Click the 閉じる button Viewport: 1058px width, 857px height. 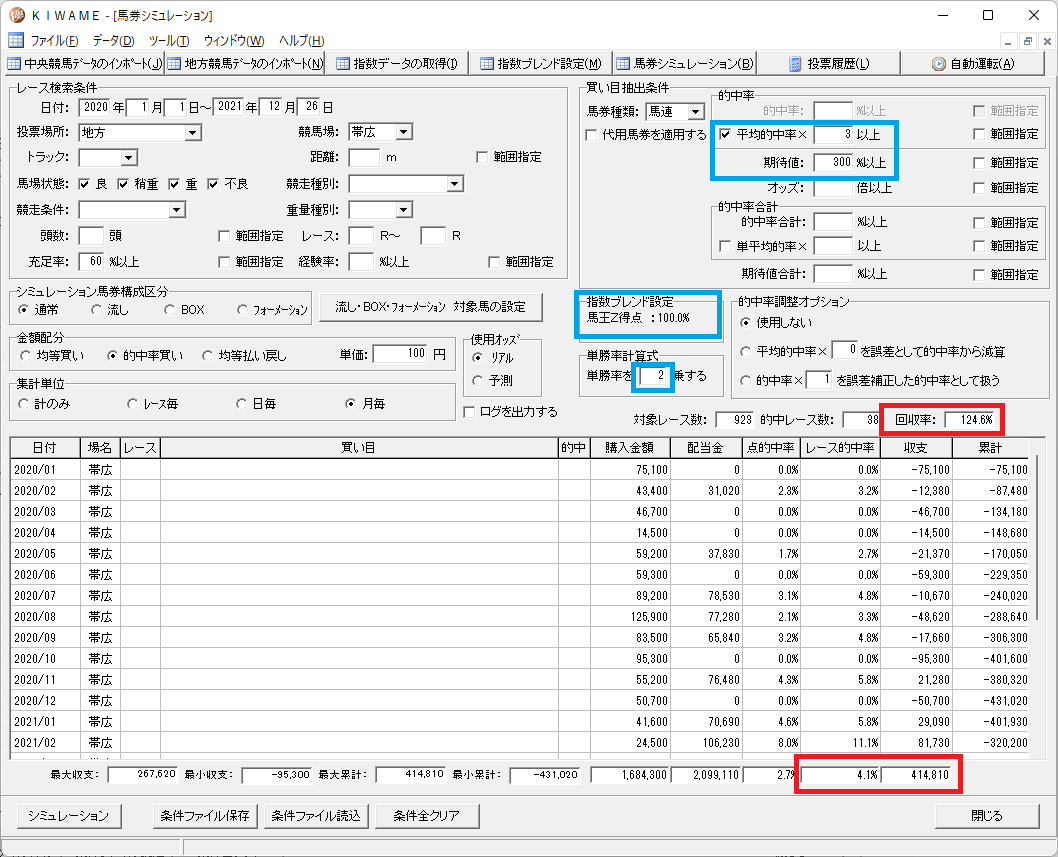click(986, 816)
